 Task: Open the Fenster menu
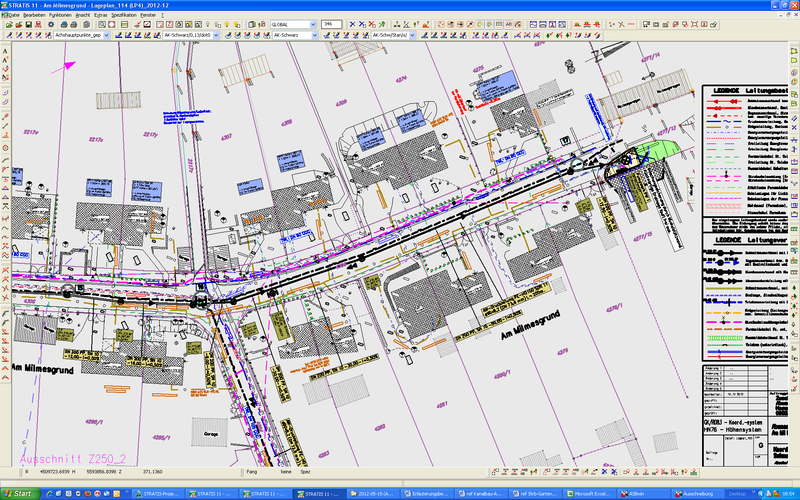pyautogui.click(x=148, y=15)
